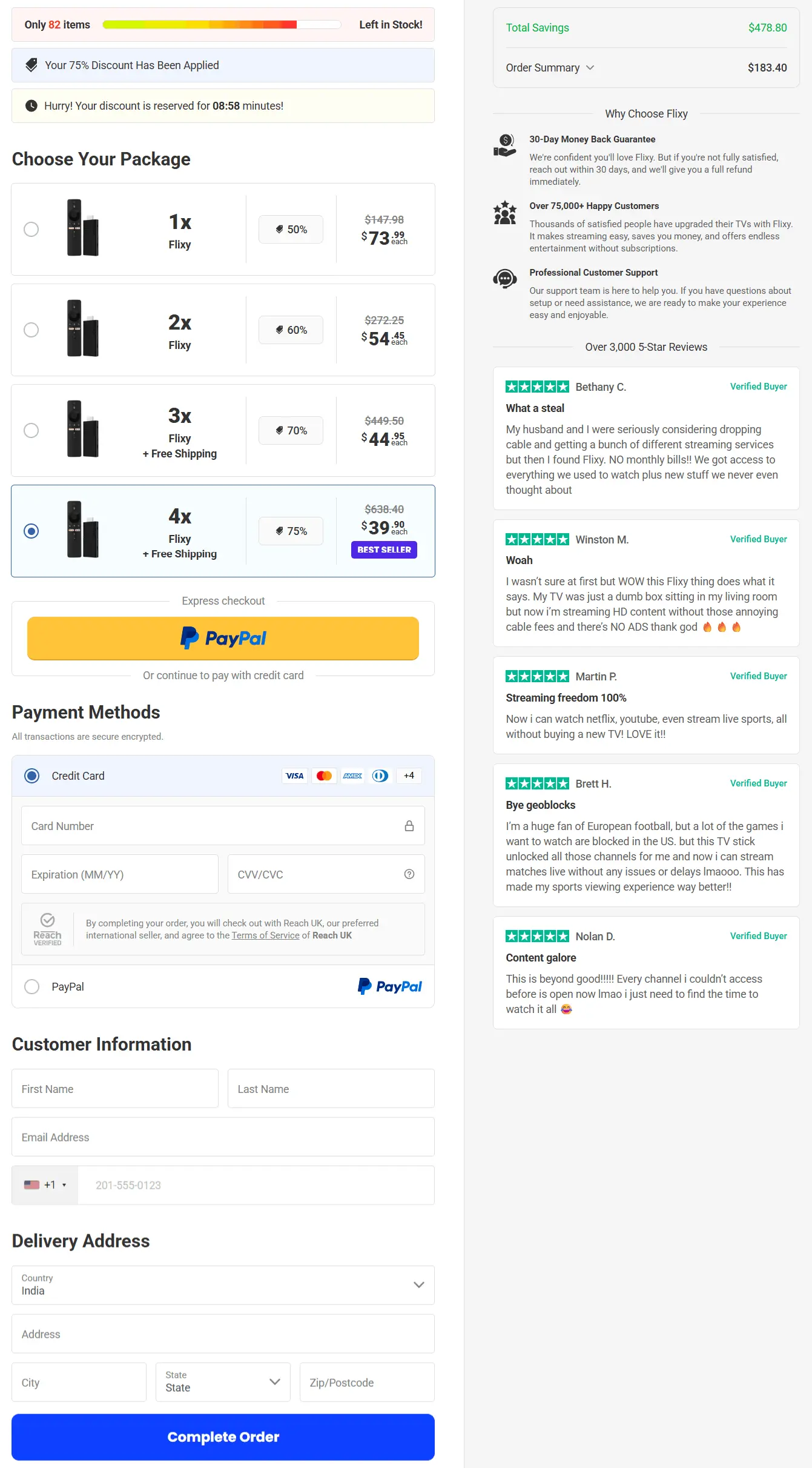Click the Mastercard payment icon
The image size is (812, 1468).
tap(324, 776)
